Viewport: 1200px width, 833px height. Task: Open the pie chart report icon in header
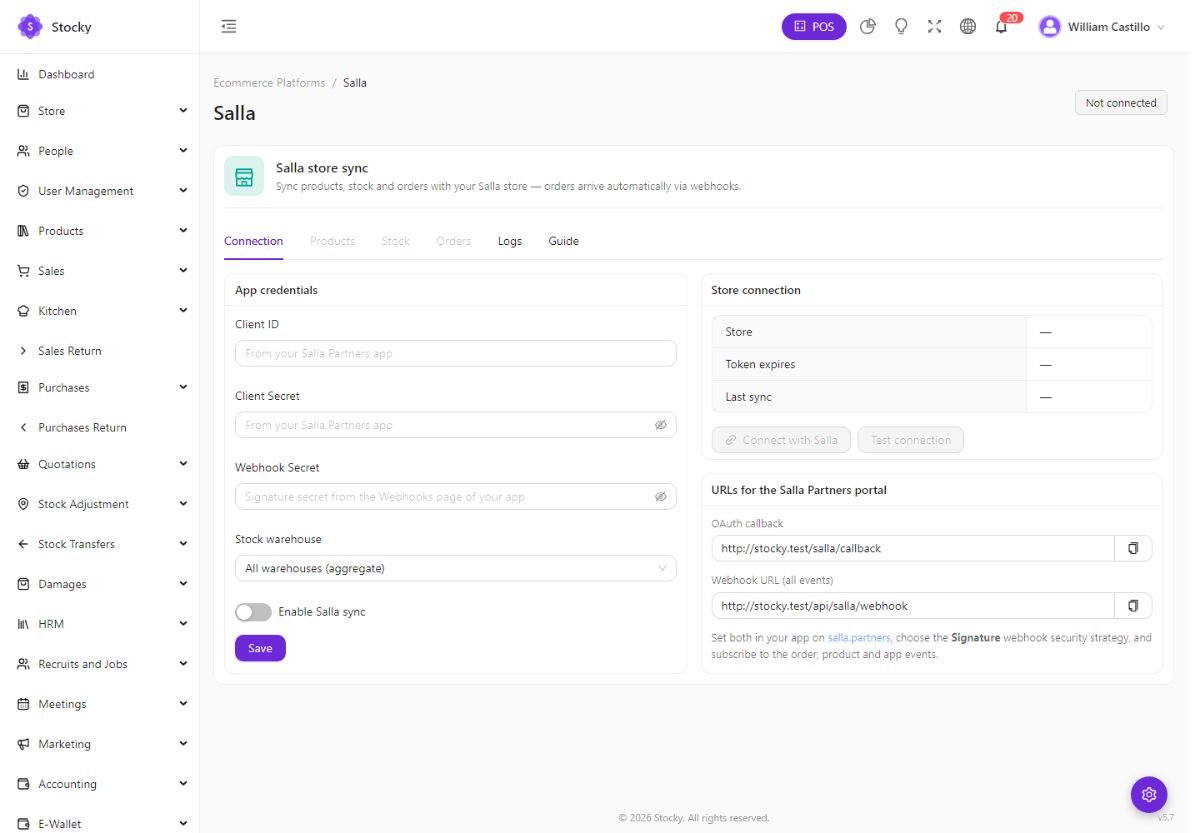point(868,27)
